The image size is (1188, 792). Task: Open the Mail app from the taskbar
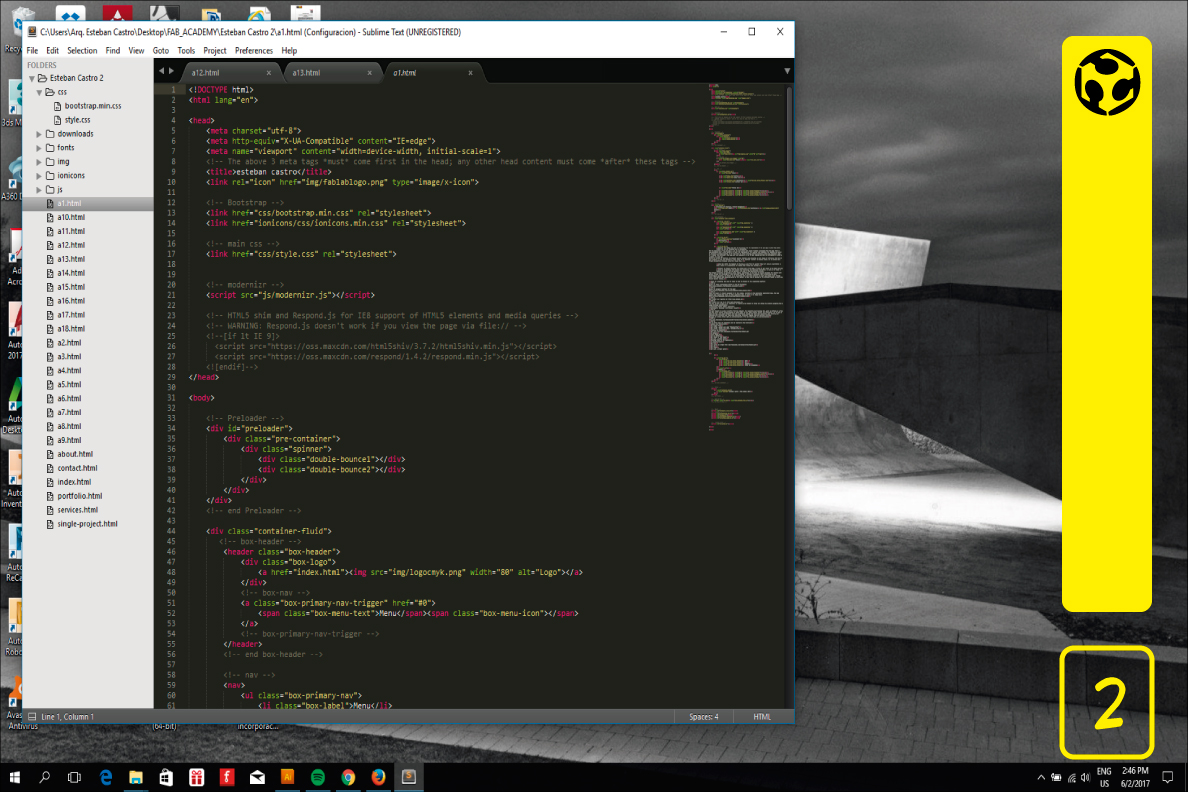point(257,777)
